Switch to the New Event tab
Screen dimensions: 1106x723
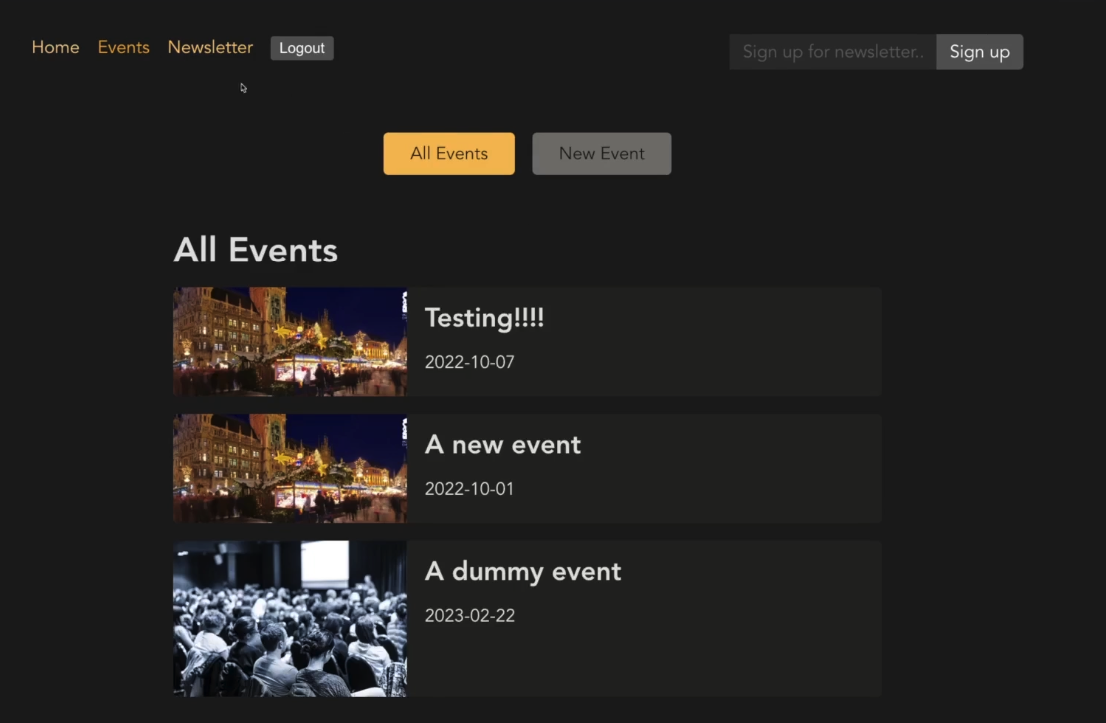click(x=601, y=153)
